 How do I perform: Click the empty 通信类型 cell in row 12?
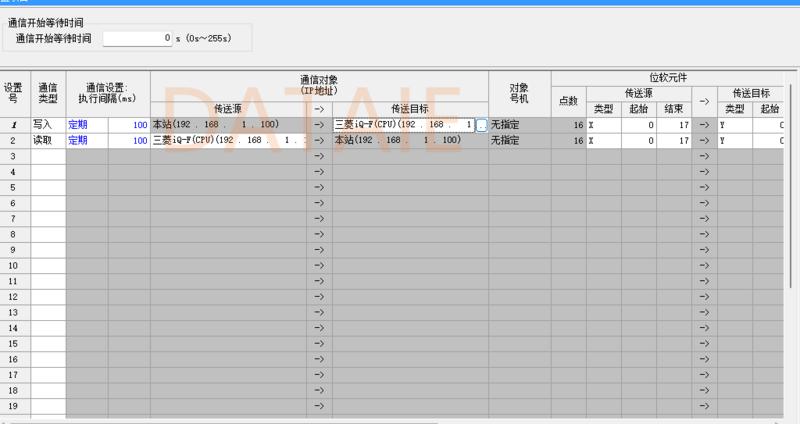[48, 296]
